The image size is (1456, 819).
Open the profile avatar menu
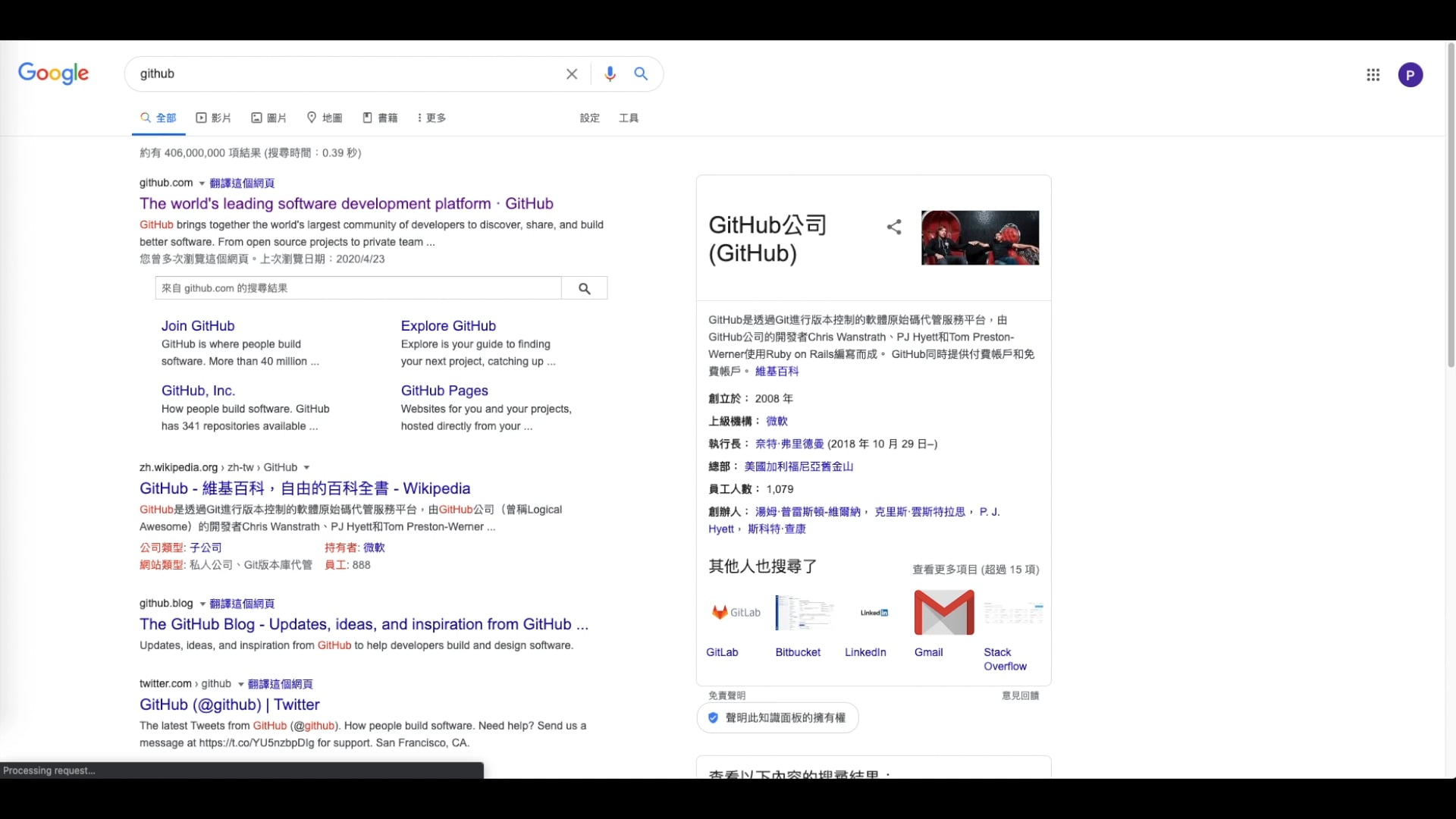pyautogui.click(x=1410, y=74)
